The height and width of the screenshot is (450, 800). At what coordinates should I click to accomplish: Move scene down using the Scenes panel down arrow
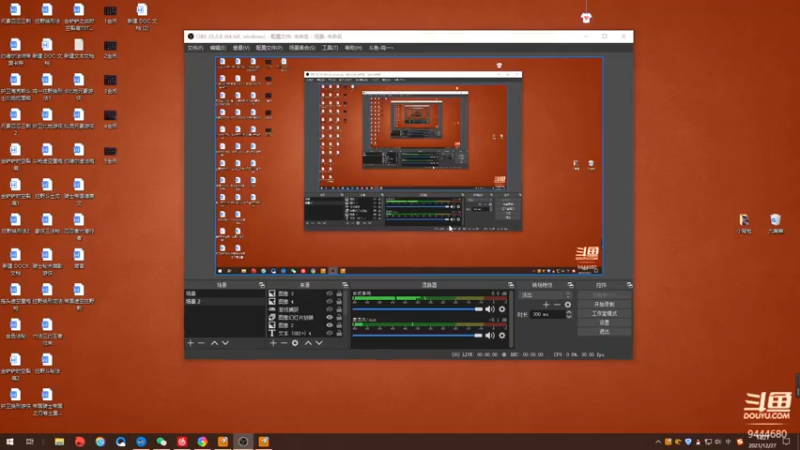225,343
